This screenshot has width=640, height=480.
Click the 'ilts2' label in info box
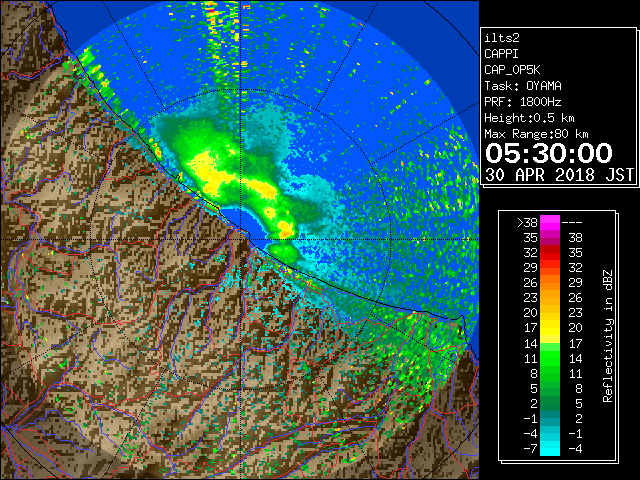[x=502, y=38]
